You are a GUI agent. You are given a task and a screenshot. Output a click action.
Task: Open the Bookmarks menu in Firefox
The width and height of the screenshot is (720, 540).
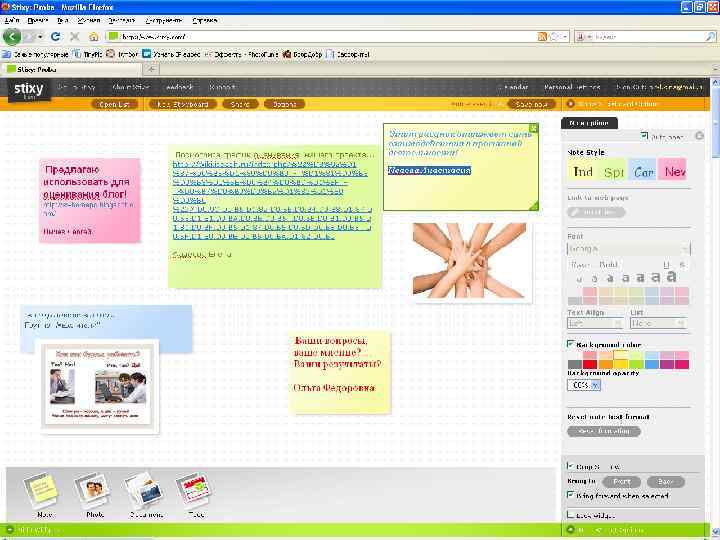point(122,20)
